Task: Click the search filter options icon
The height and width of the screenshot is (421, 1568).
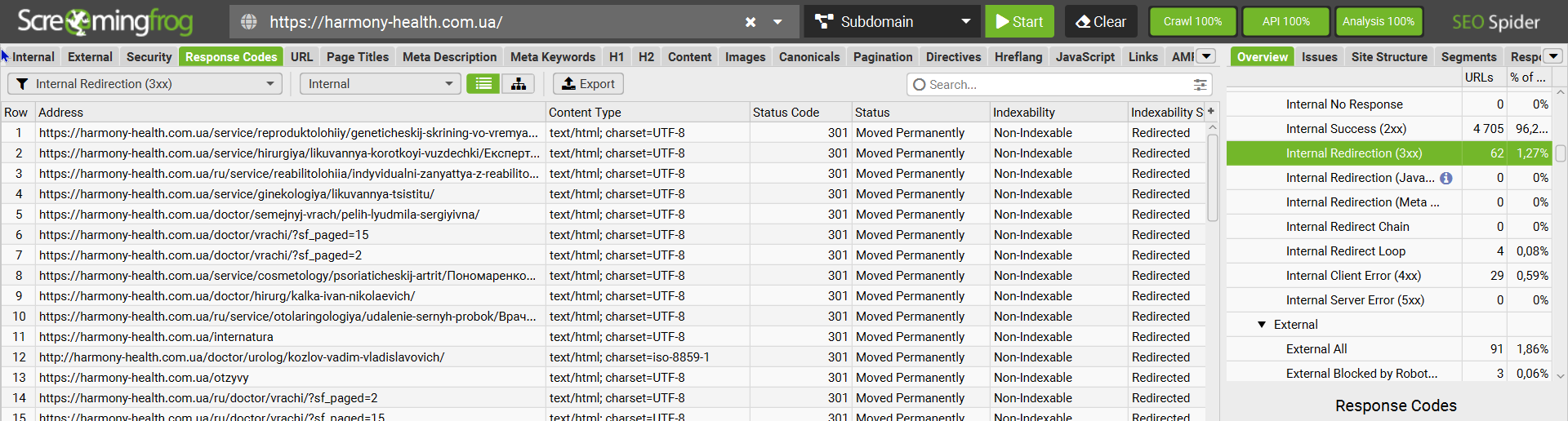Action: coord(1200,85)
